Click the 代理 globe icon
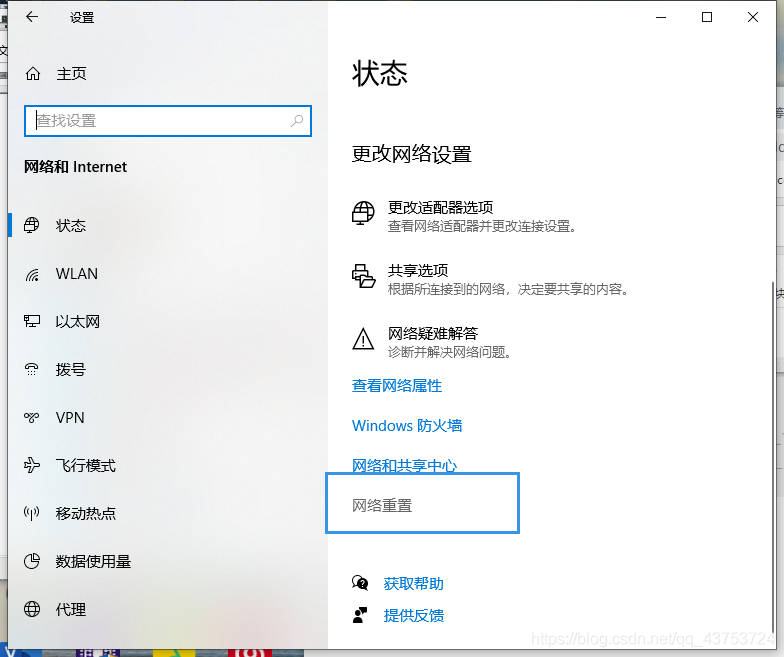The height and width of the screenshot is (657, 784). click(32, 609)
